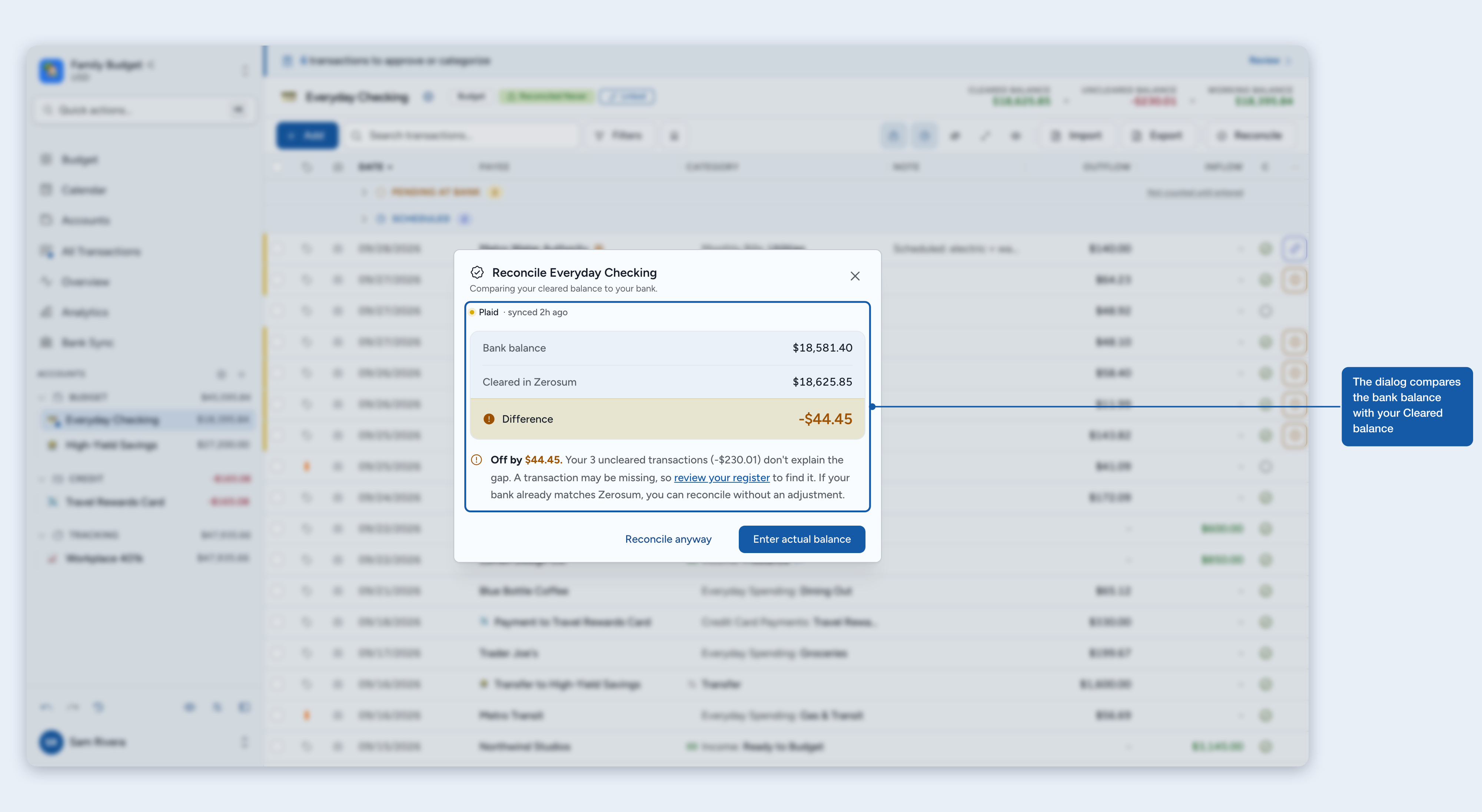The height and width of the screenshot is (812, 1482).
Task: Open All Transactions in the sidebar
Action: coord(144,251)
